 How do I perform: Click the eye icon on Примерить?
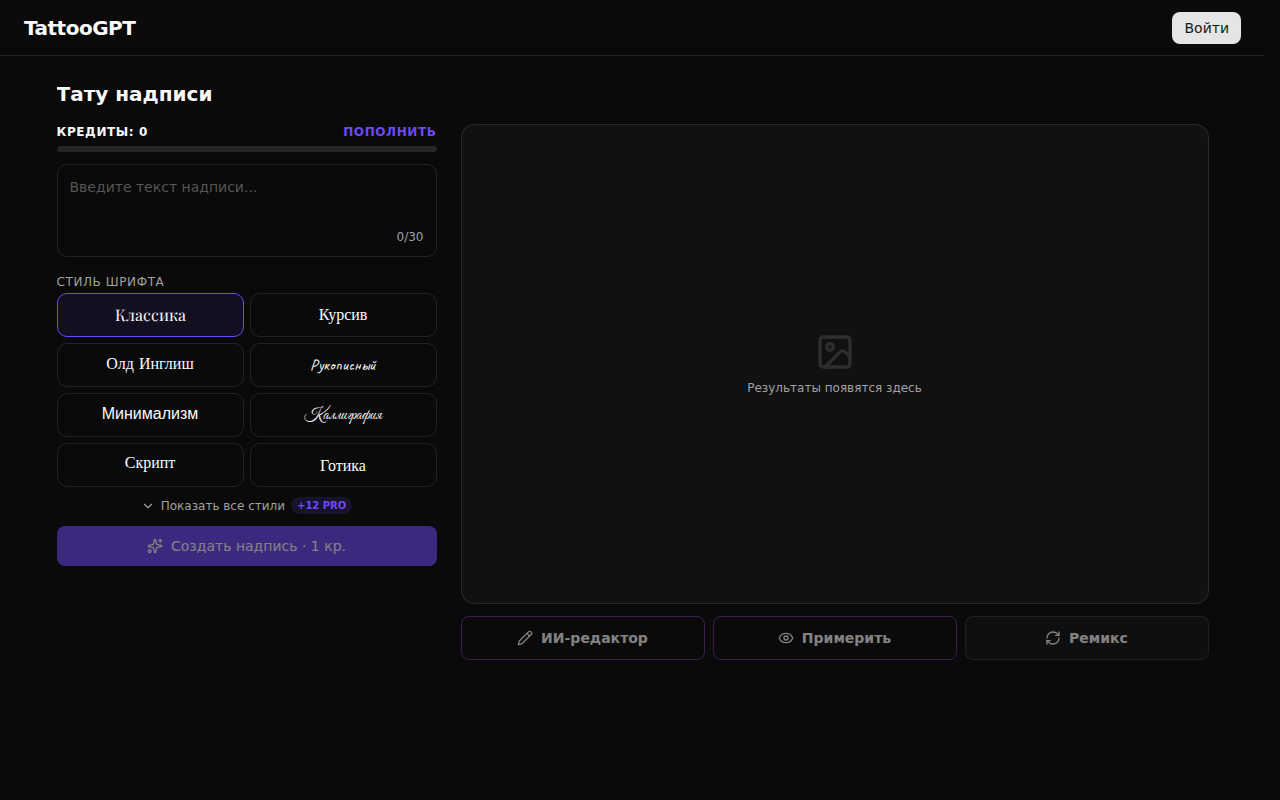[x=786, y=638]
